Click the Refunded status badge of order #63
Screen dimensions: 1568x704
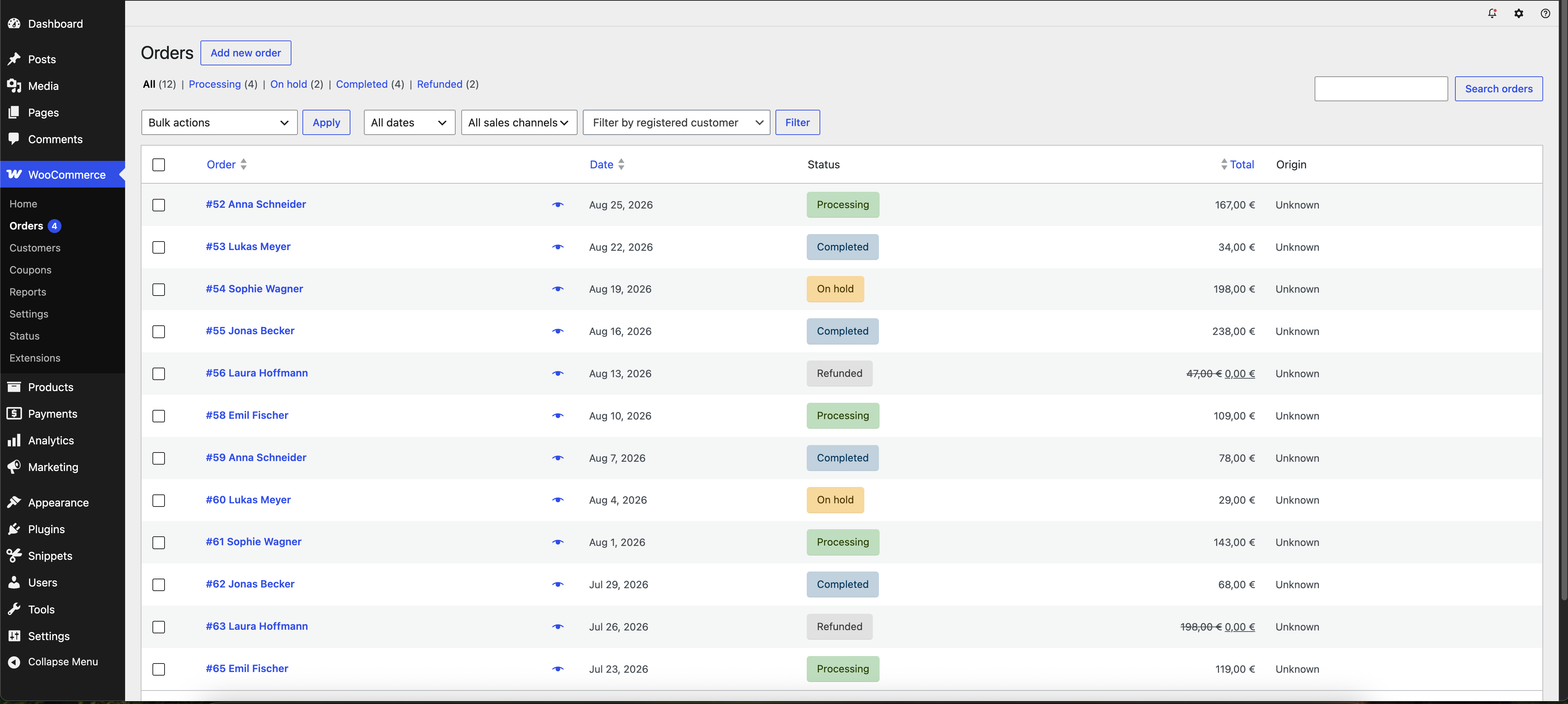click(839, 627)
